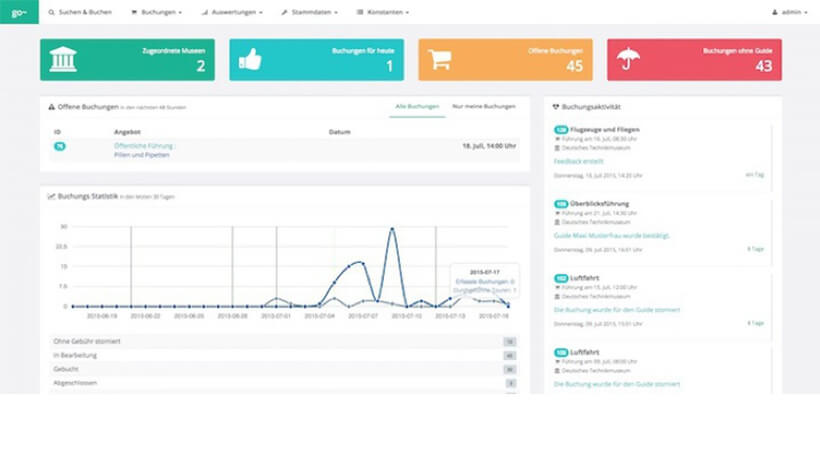The width and height of the screenshot is (820, 460).
Task: Click the ID badge next to Überblicksführung
Action: click(x=561, y=203)
